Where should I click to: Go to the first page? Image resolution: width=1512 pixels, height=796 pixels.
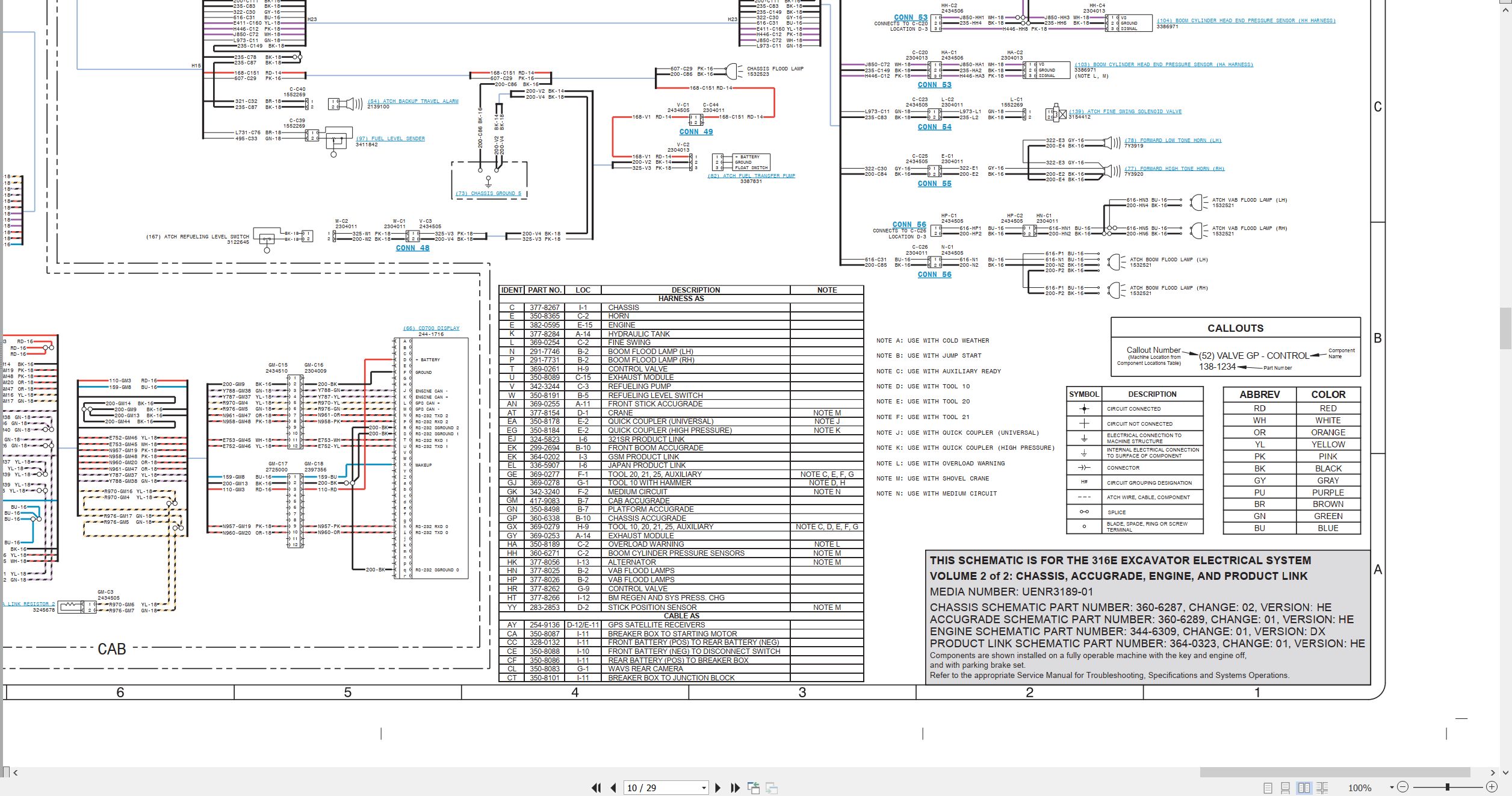click(x=596, y=788)
